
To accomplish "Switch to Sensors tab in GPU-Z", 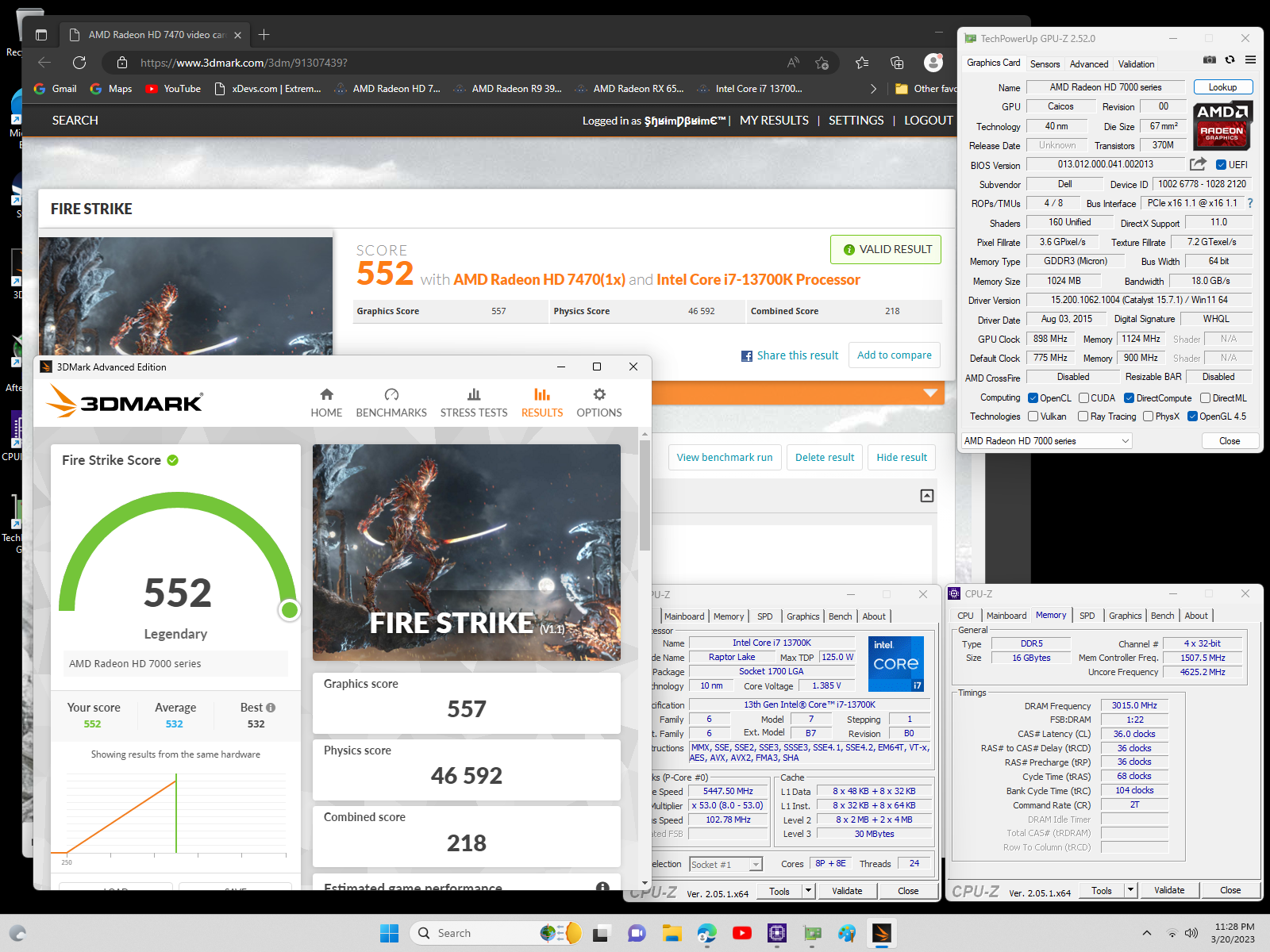I will pyautogui.click(x=1045, y=64).
